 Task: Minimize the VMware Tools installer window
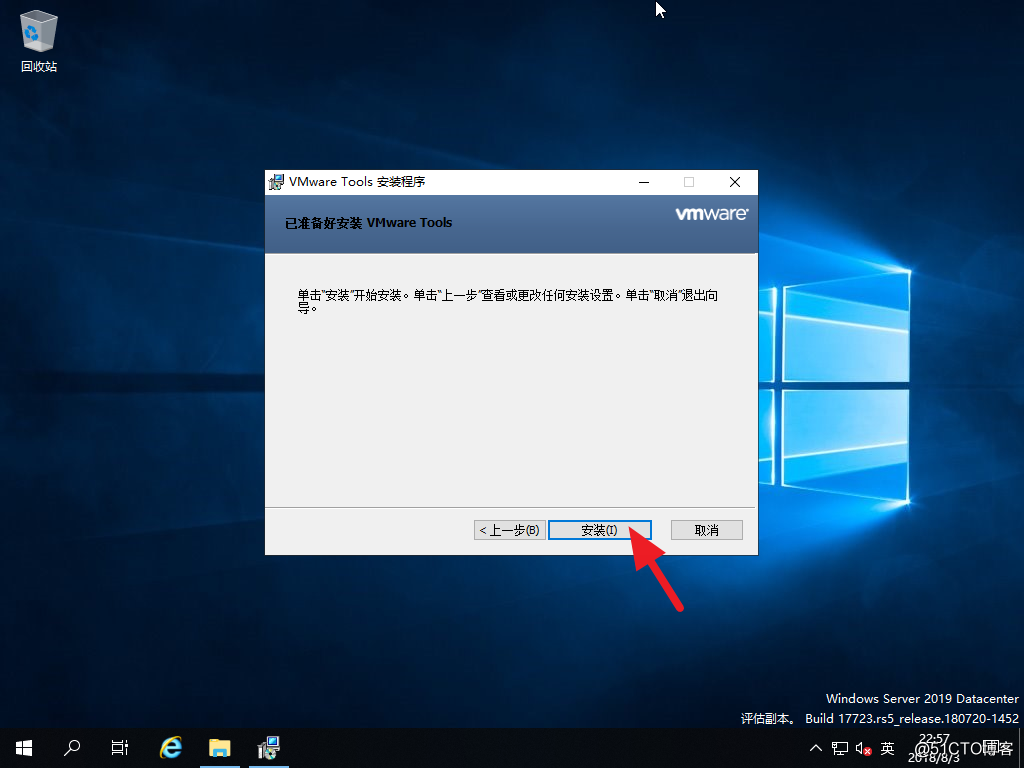[644, 182]
